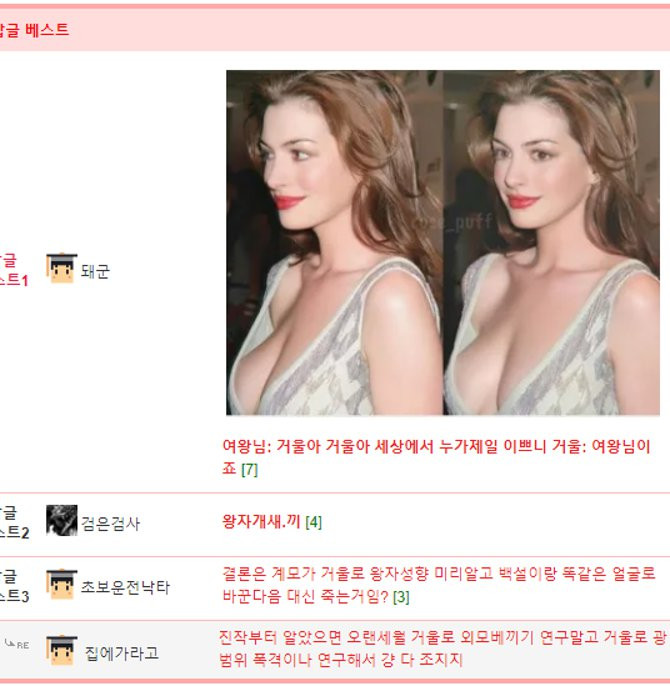Image resolution: width=670 pixels, height=686 pixels.
Task: Click the avatar icon beside 돼군
Action: pos(61,269)
